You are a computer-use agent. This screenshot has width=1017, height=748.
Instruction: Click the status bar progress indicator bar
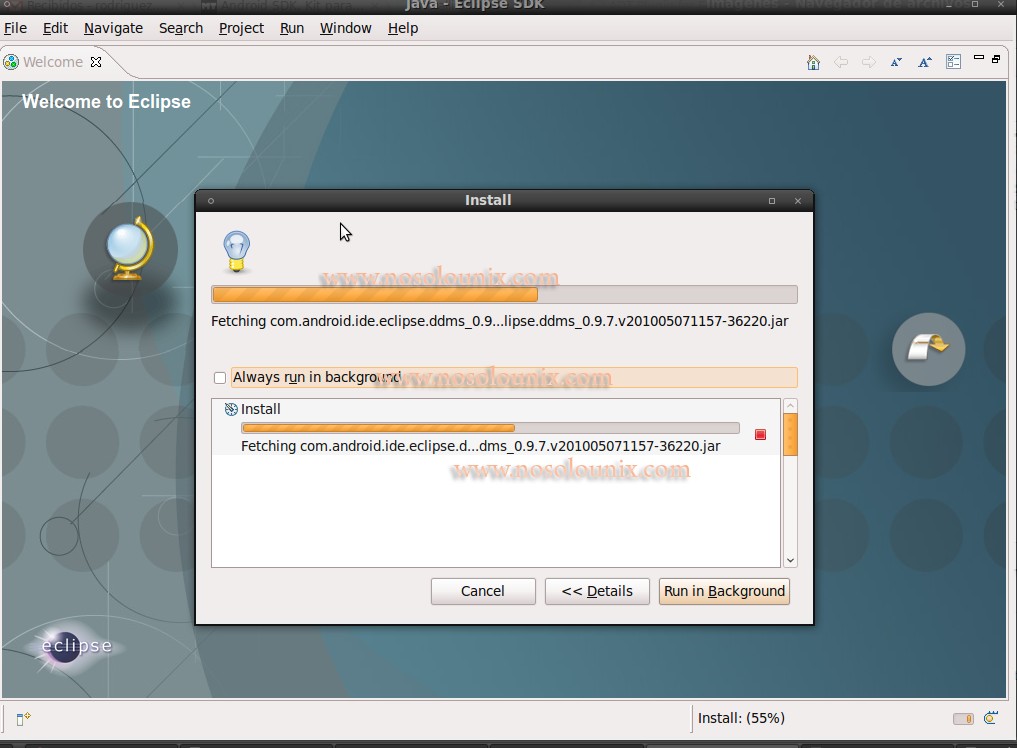click(x=963, y=719)
